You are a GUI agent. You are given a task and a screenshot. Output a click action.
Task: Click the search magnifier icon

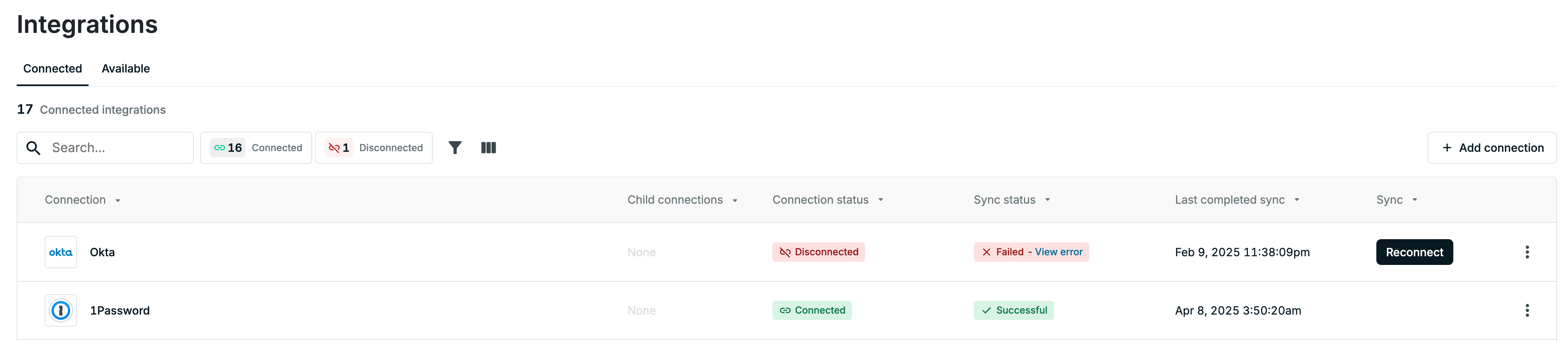[33, 148]
